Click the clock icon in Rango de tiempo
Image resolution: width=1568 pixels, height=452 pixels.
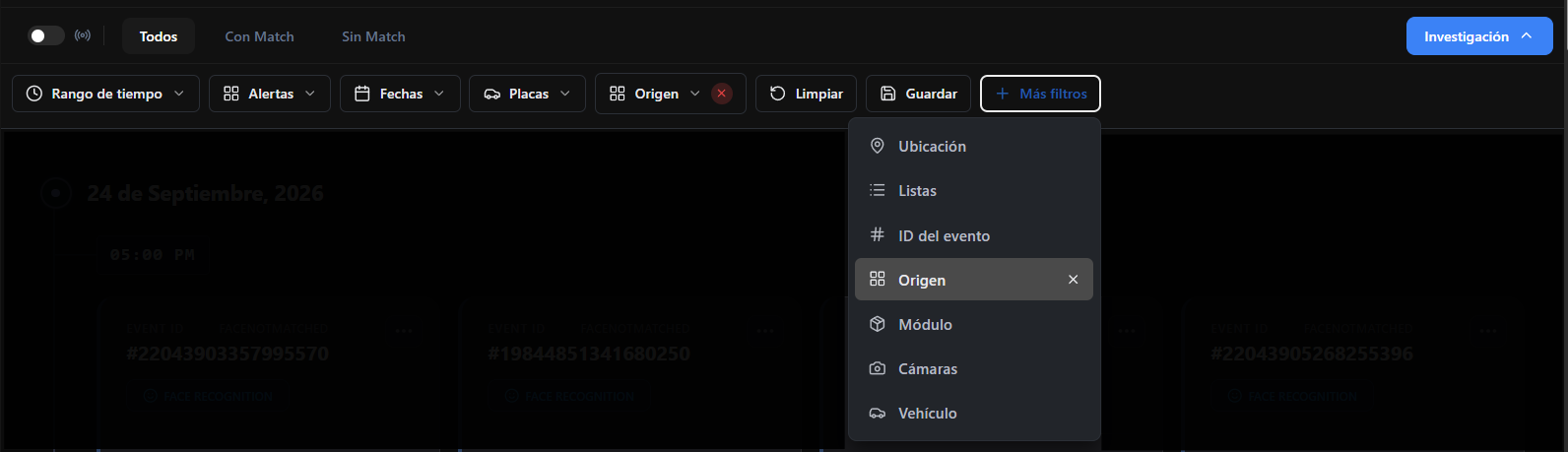coord(34,94)
